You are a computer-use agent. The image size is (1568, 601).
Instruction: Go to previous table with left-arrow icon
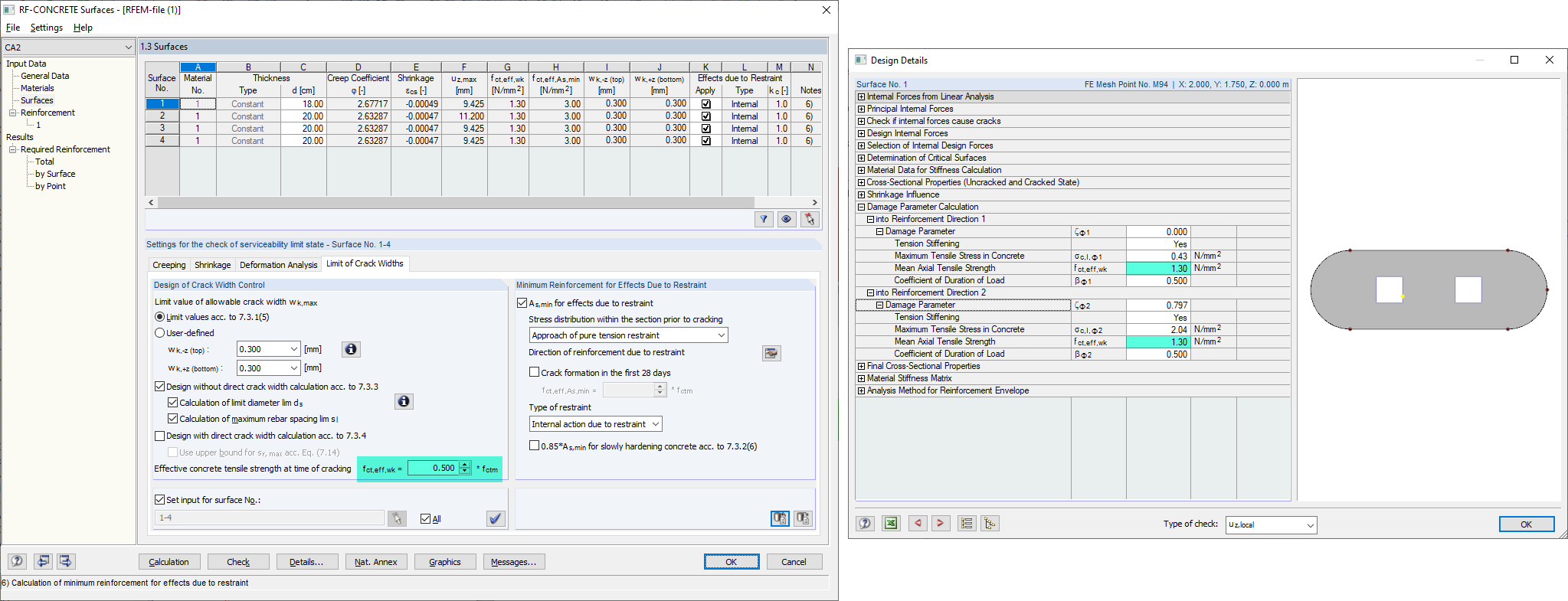pyautogui.click(x=43, y=561)
